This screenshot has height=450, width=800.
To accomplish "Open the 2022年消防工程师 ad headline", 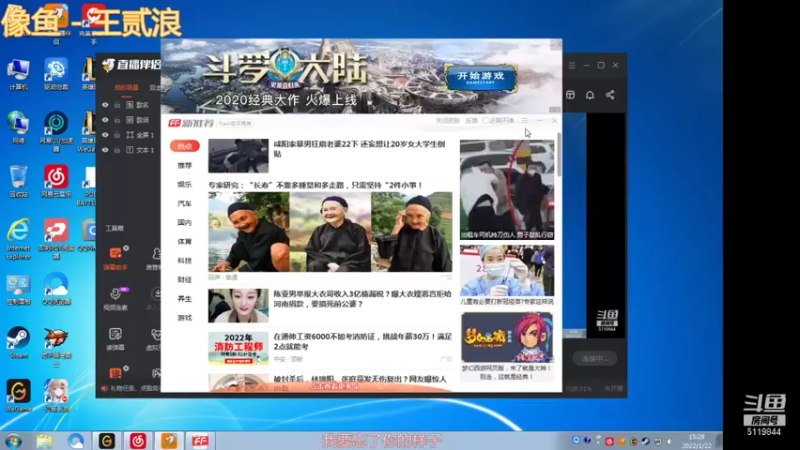I will (x=362, y=341).
